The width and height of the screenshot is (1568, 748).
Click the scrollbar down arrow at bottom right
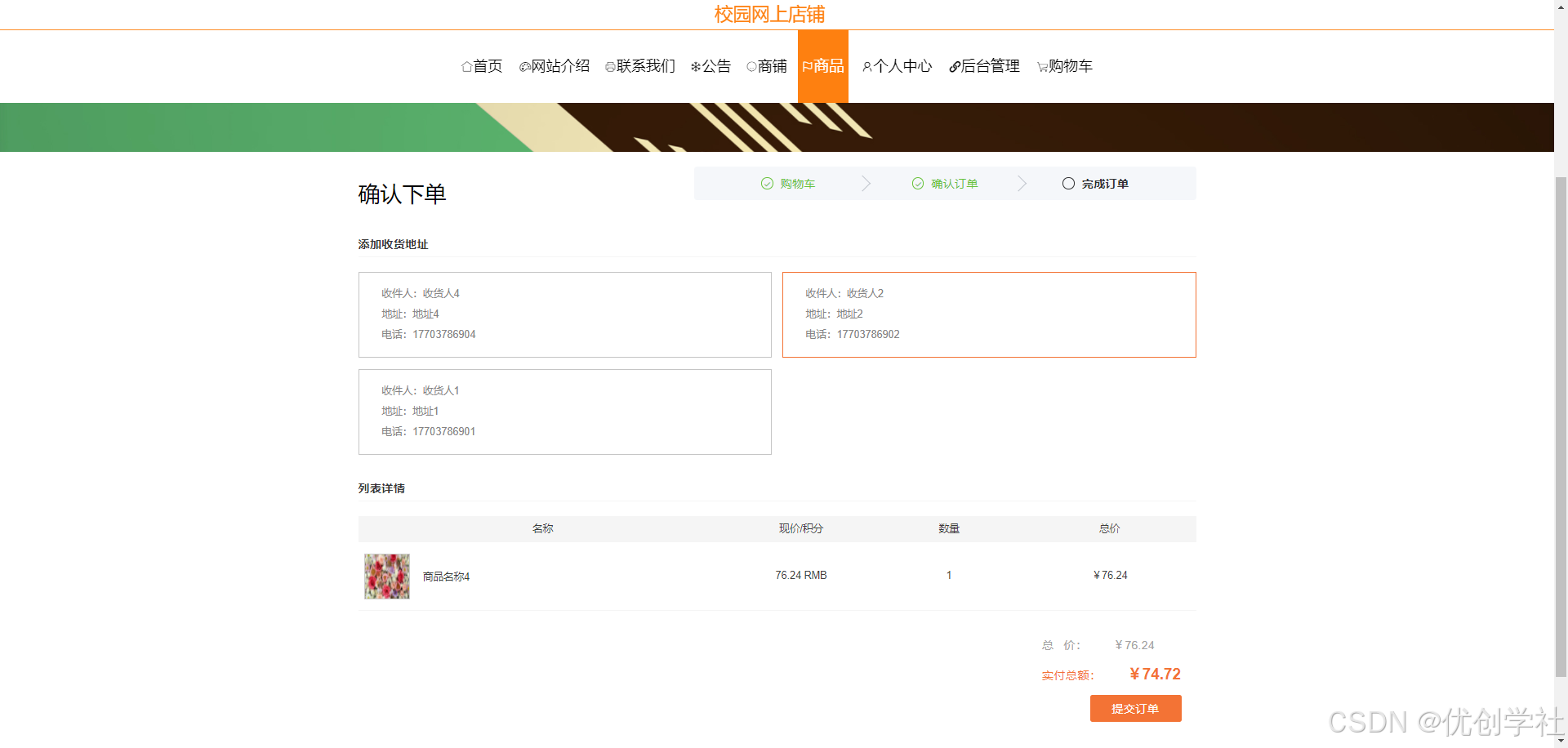point(1561,741)
